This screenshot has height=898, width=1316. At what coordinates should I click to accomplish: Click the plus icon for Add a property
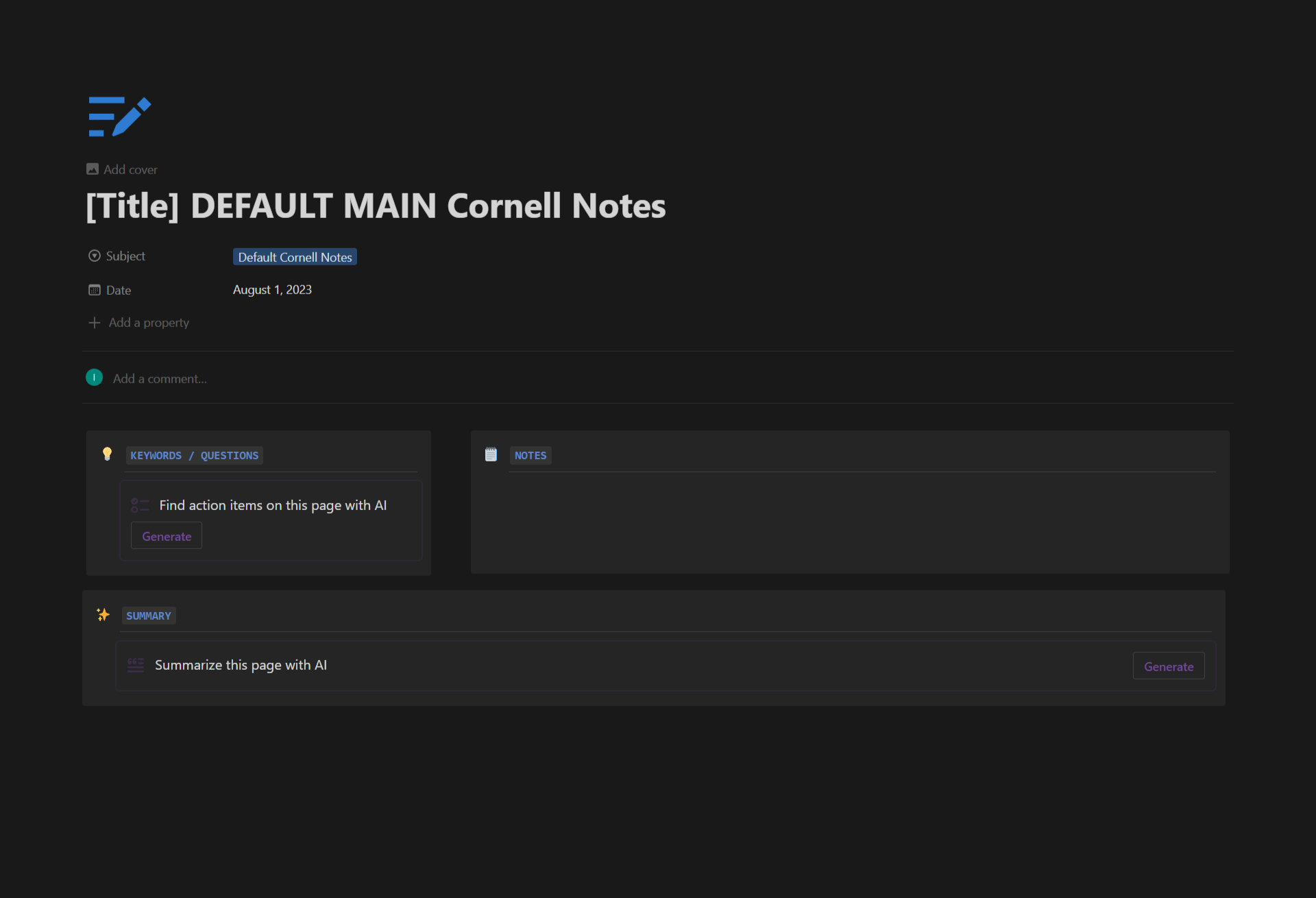coord(95,322)
